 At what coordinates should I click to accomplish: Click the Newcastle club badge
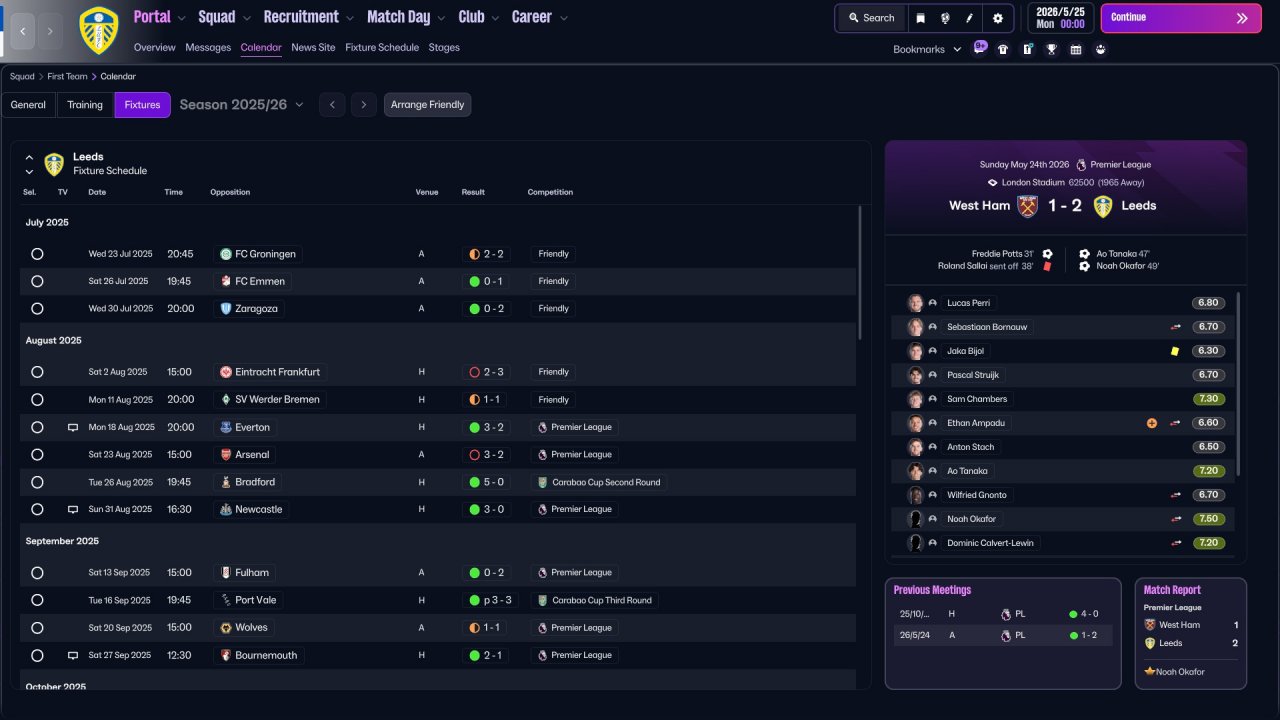(226, 509)
